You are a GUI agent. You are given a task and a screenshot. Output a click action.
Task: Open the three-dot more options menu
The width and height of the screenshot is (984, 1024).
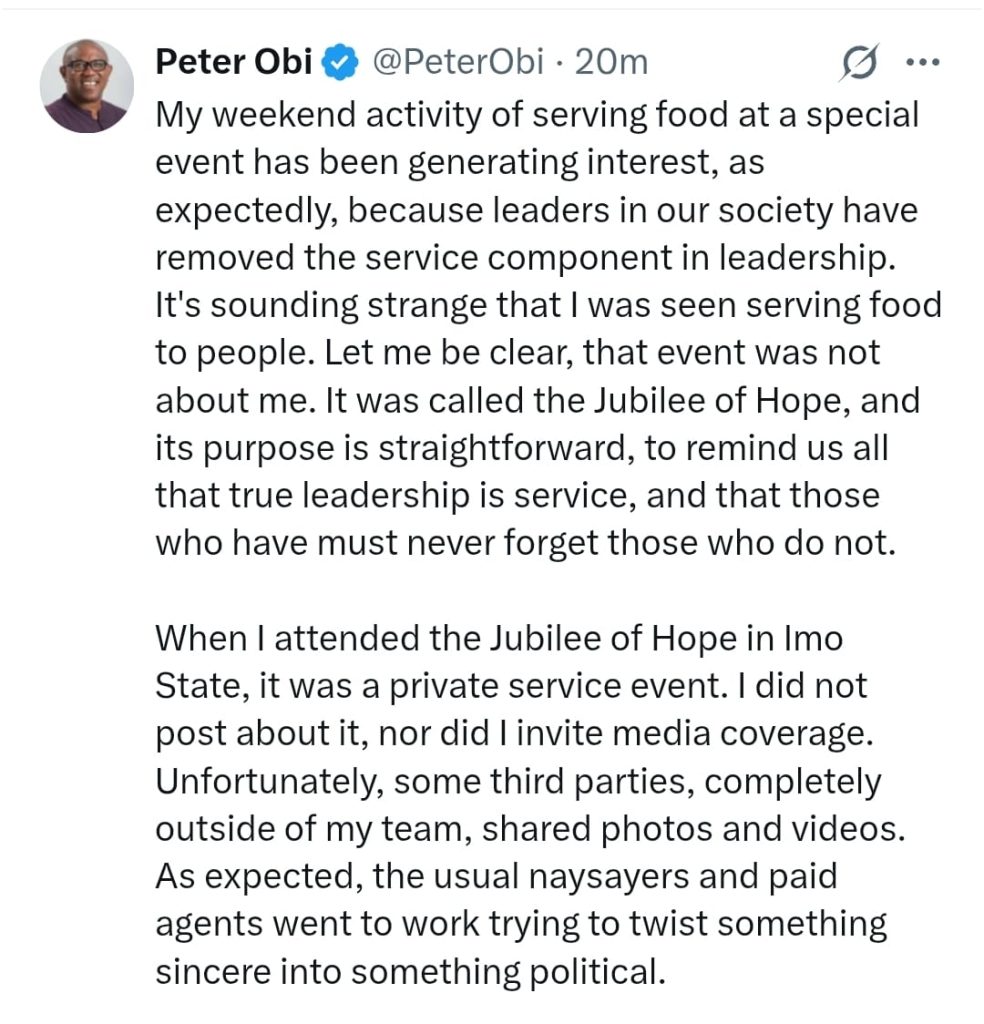[x=923, y=63]
